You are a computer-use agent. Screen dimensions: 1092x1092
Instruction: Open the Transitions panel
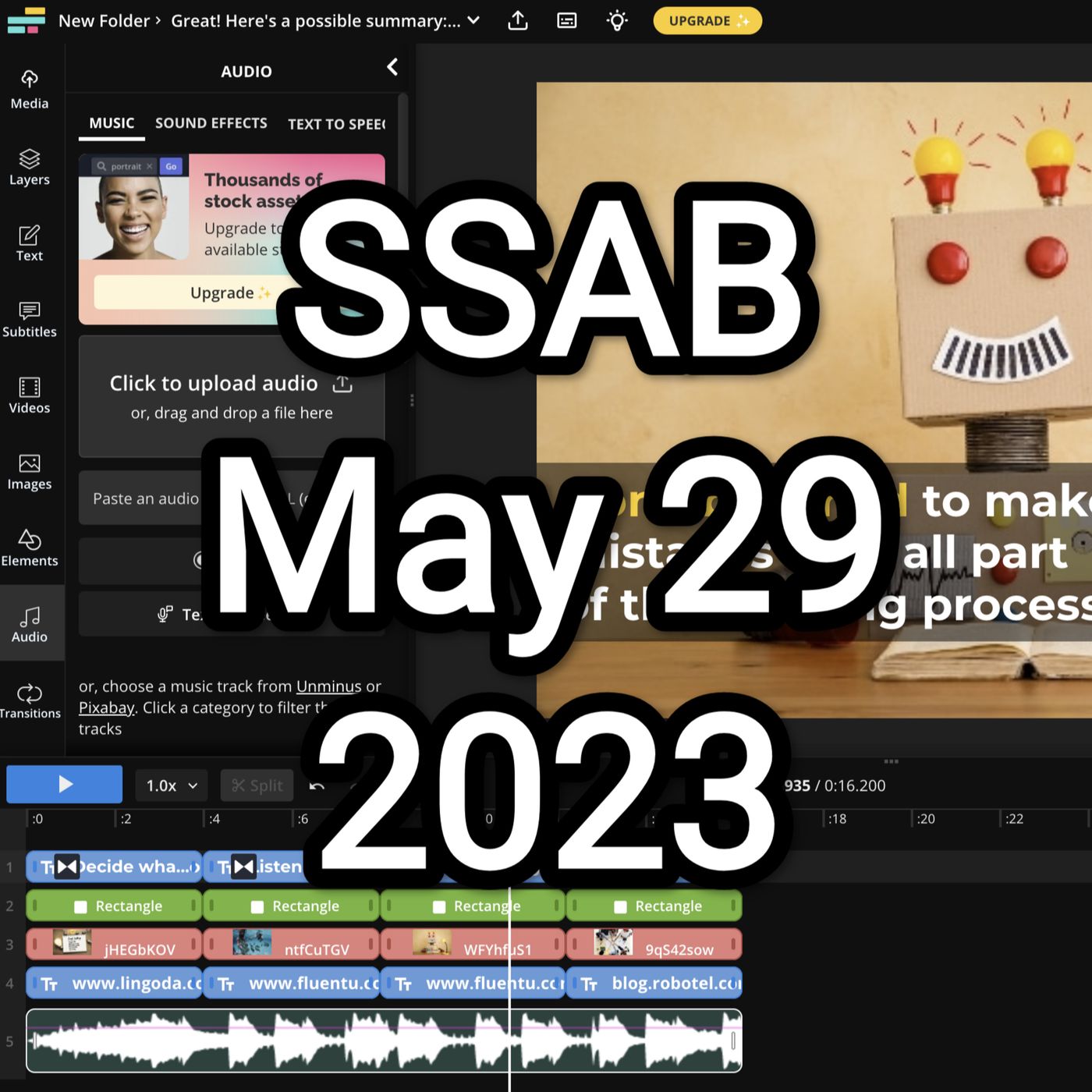(x=30, y=701)
